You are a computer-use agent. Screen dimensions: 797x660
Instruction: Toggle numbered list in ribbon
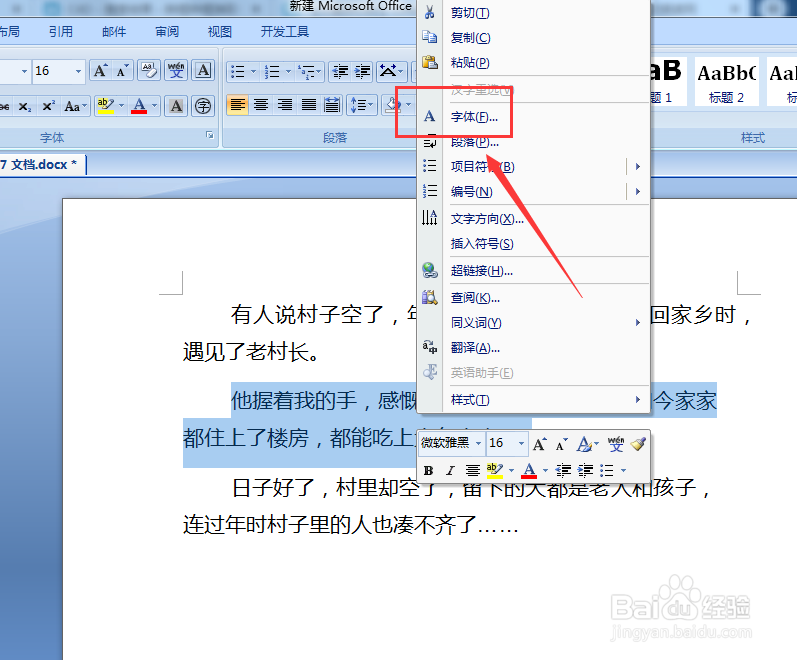[272, 72]
